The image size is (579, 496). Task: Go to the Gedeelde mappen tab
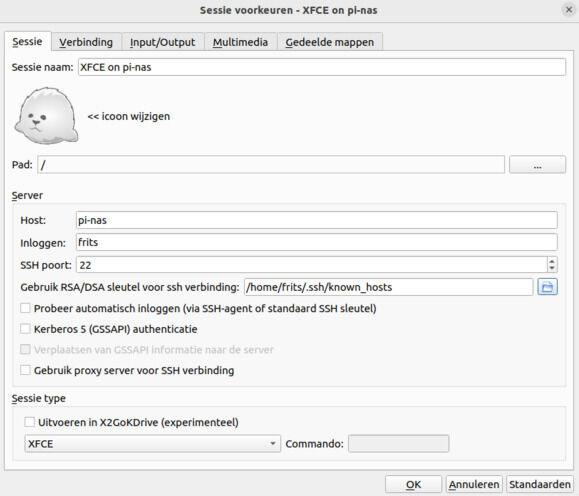(330, 42)
